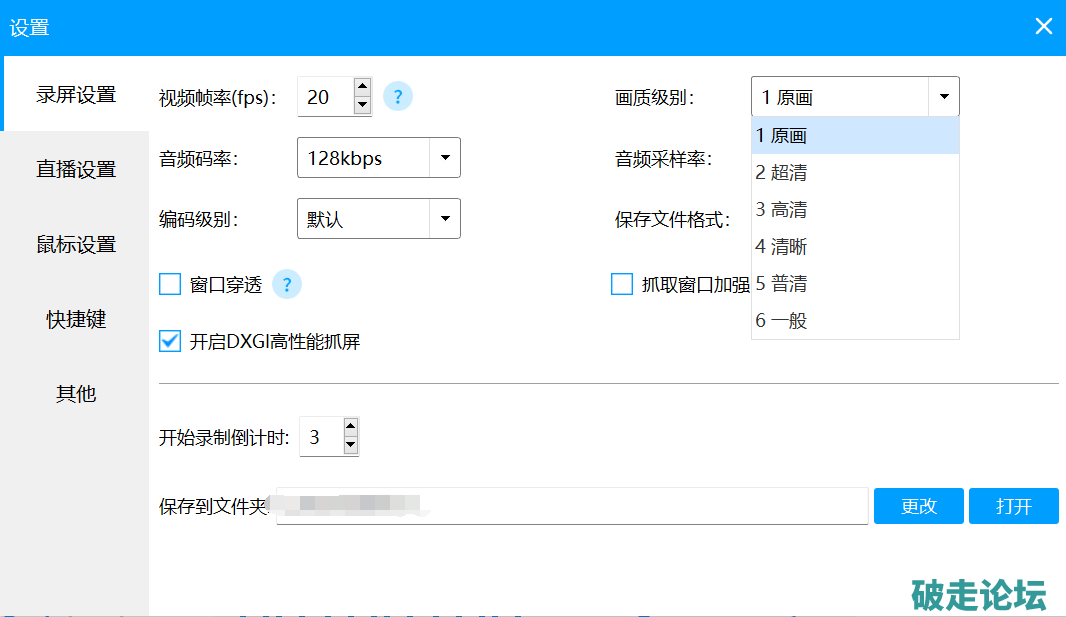Image resolution: width=1066 pixels, height=617 pixels.
Task: Decrease 开始录制倒计时 with down arrow
Action: coord(350,446)
